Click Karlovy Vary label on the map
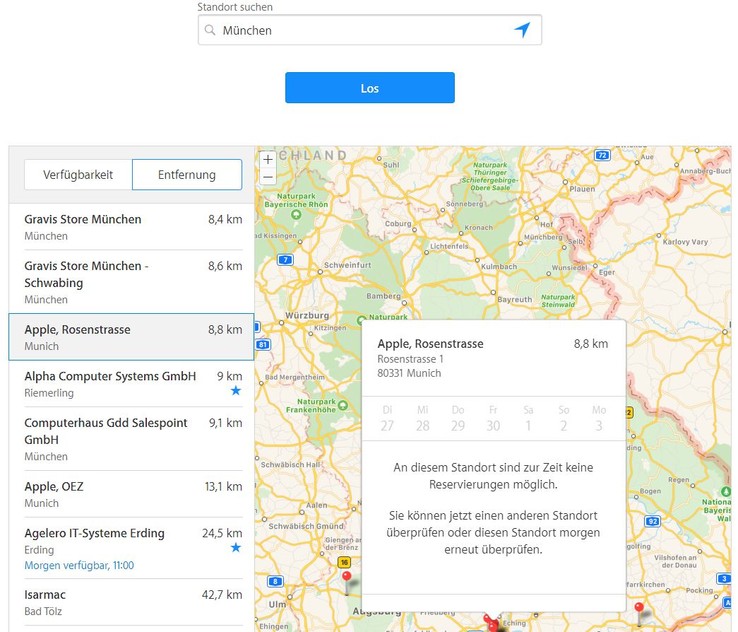738x632 pixels. [x=685, y=242]
